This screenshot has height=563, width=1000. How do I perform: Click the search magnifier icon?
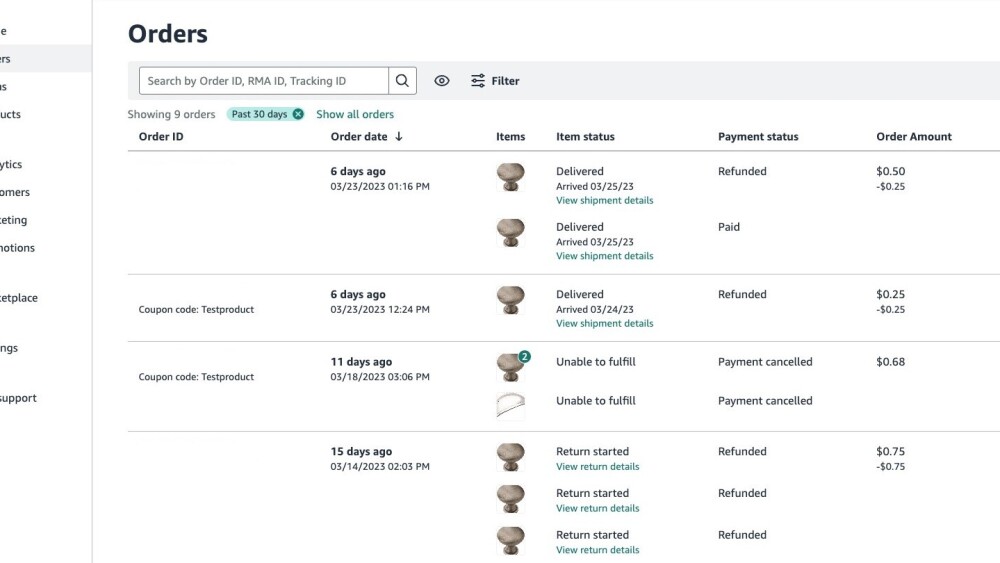tap(402, 81)
